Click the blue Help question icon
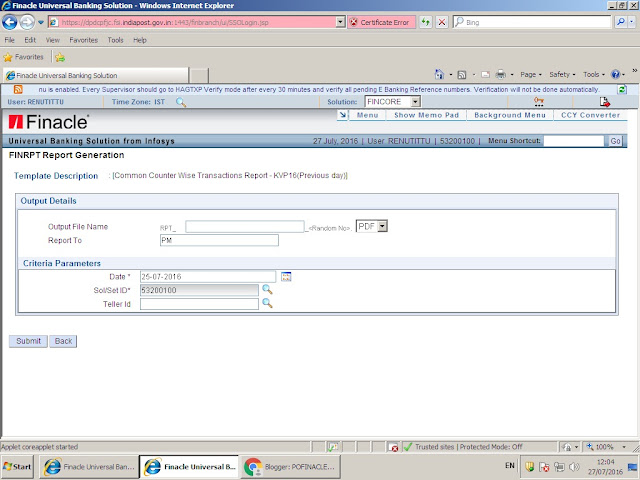This screenshot has height=480, width=640. [616, 74]
